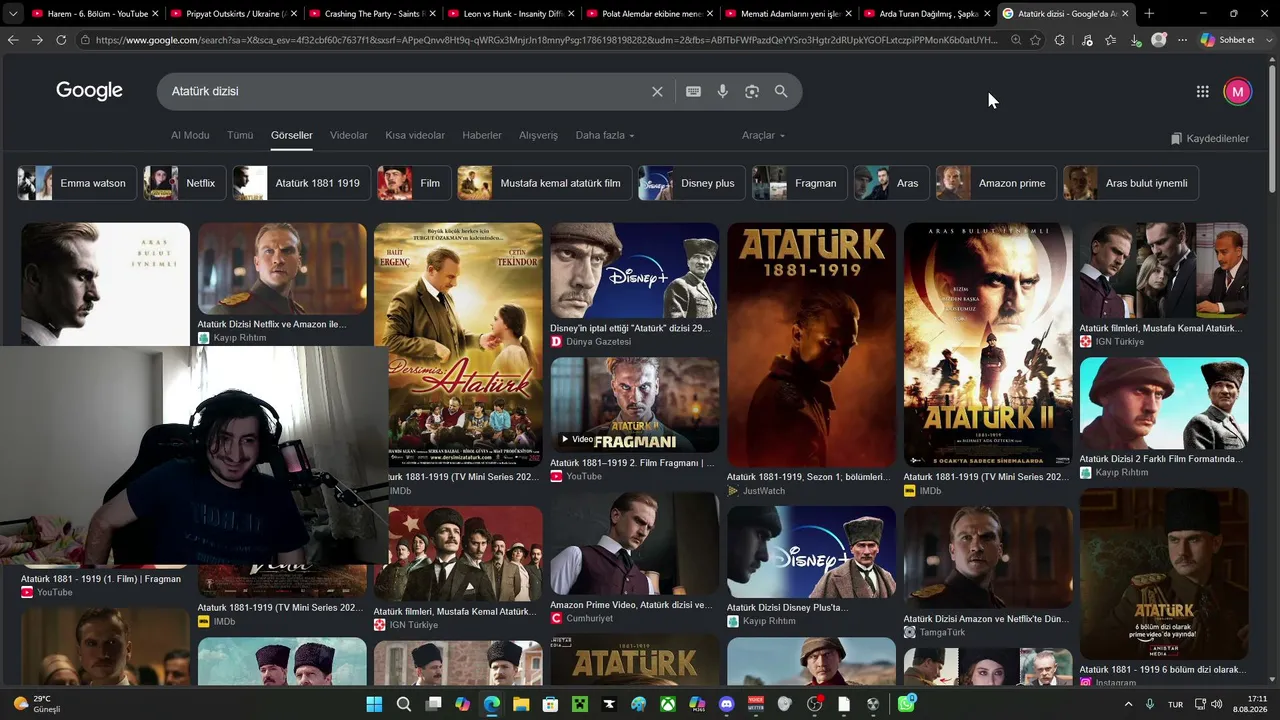Switch to the 'AI Modu' tab
Image resolution: width=1280 pixels, height=720 pixels.
[190, 135]
